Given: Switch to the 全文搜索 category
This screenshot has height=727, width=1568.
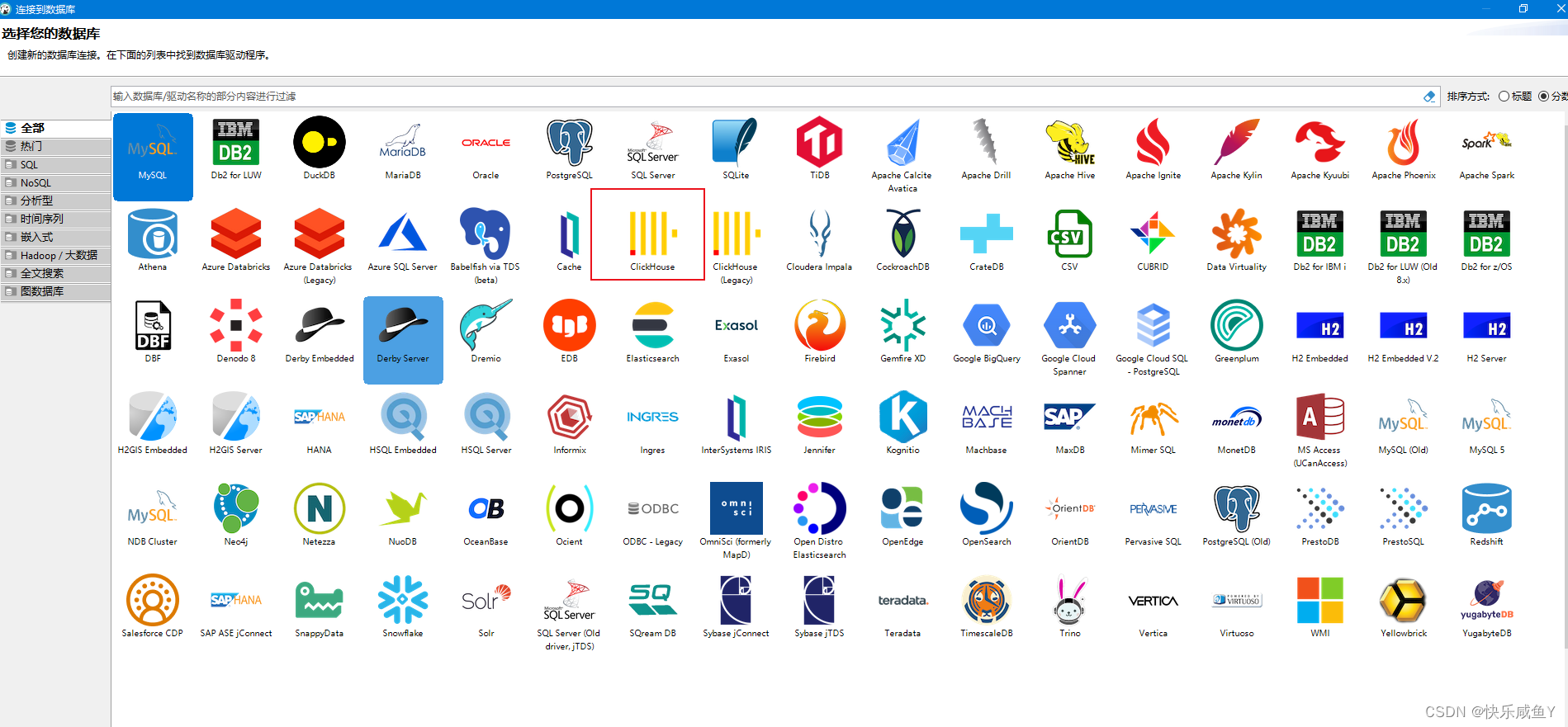Looking at the screenshot, I should 56,273.
